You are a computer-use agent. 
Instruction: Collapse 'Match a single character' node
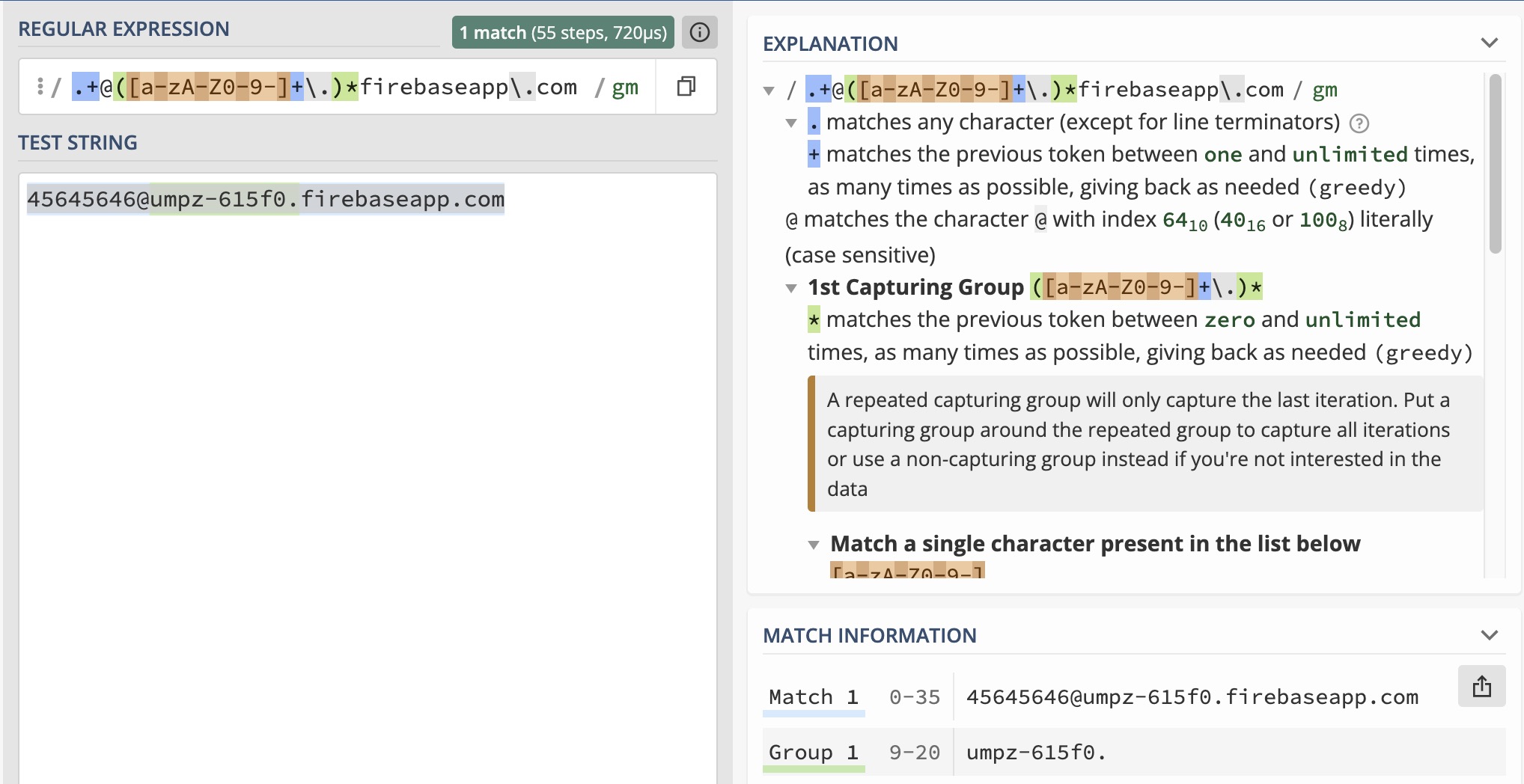814,545
